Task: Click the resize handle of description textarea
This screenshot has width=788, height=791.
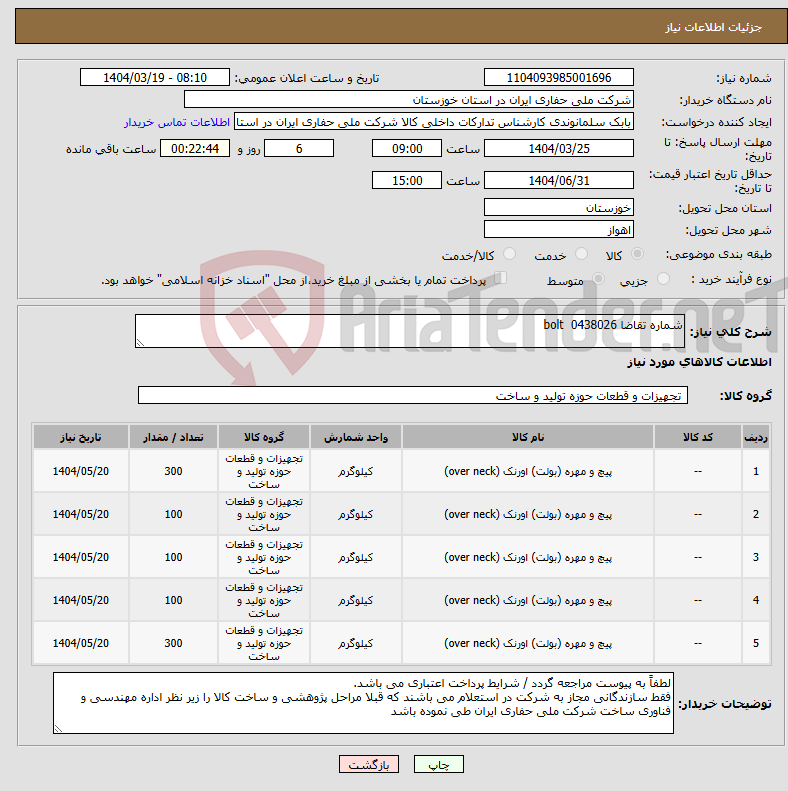Action: (140, 343)
